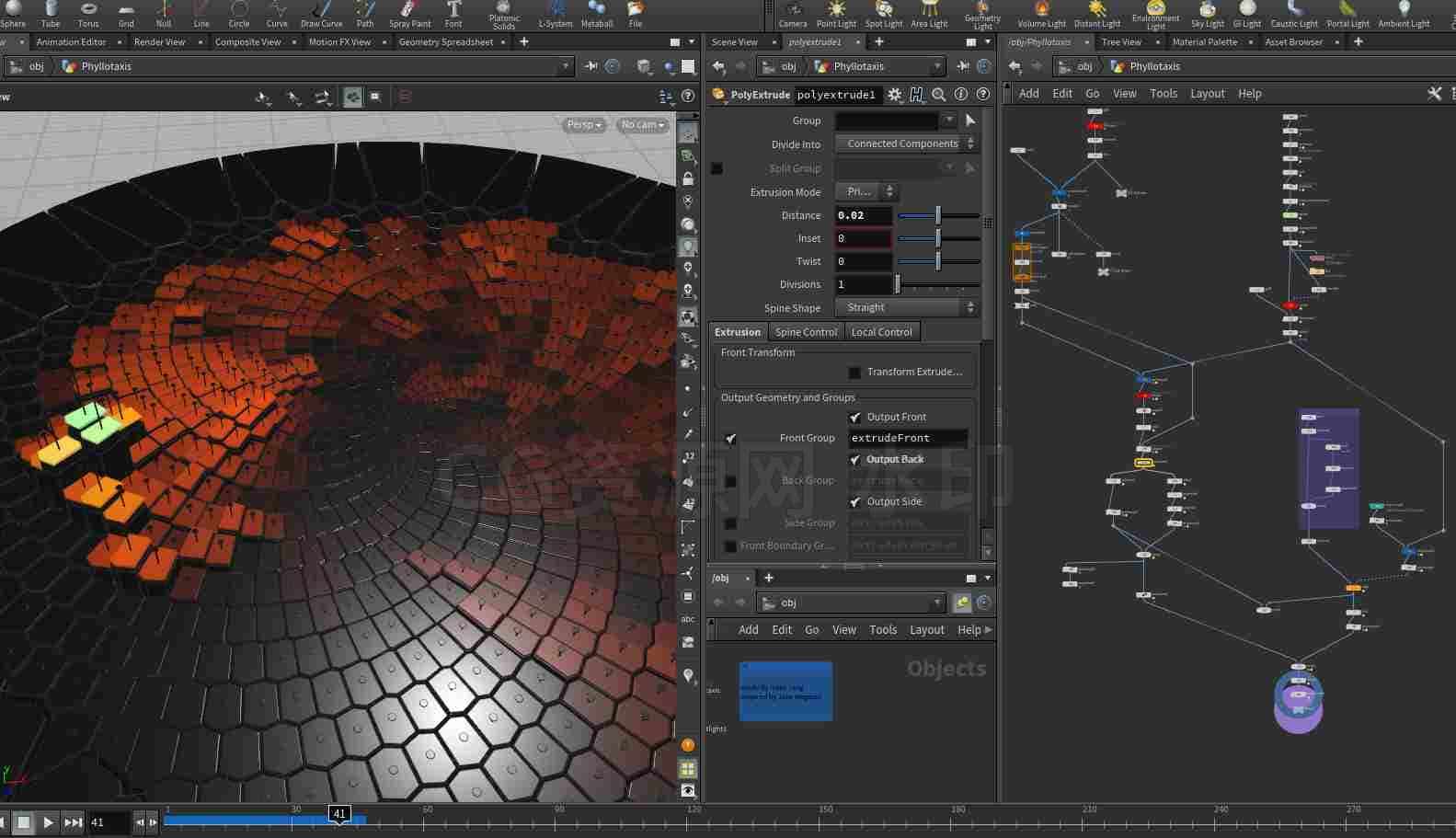Add a Sky Light from shelf
1456x838 pixels.
(x=1208, y=14)
